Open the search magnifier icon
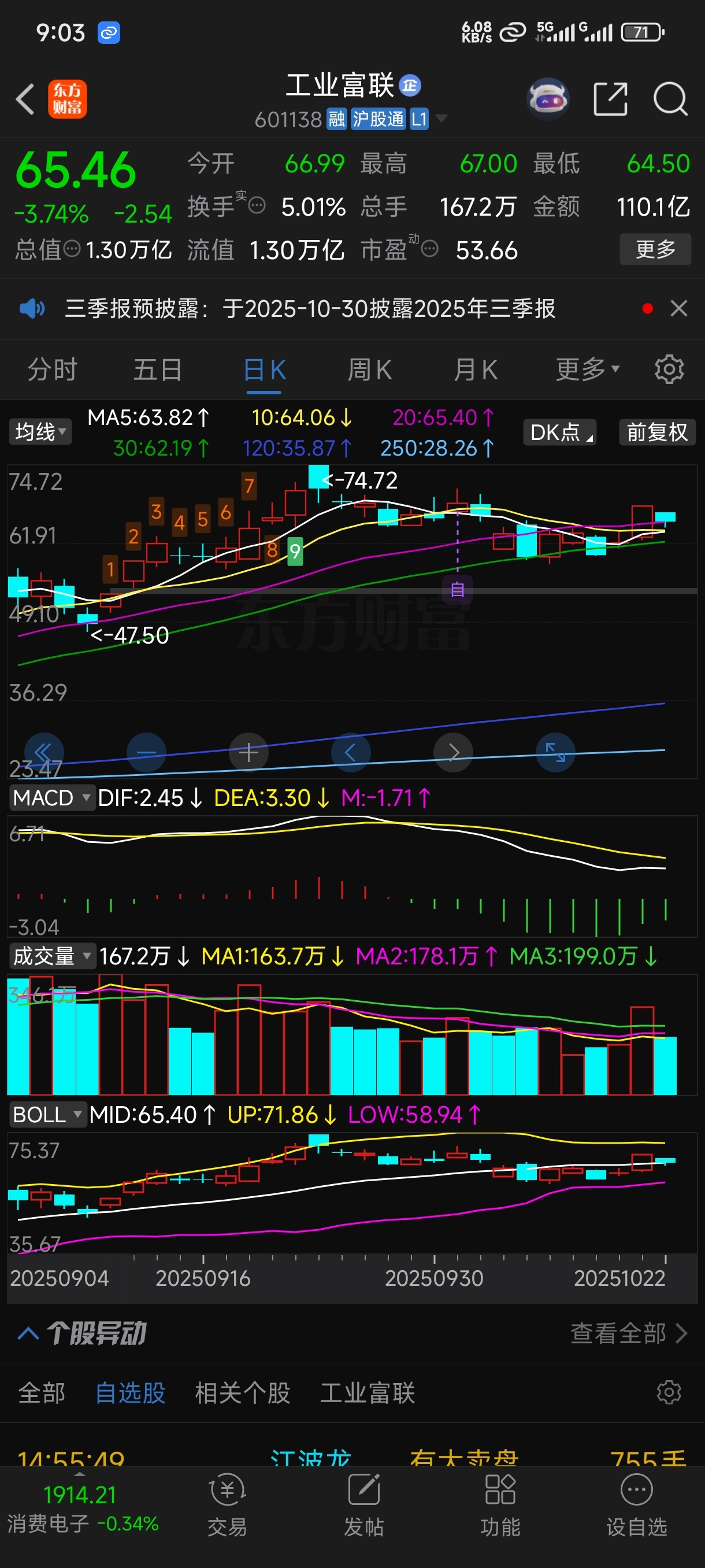 pos(670,99)
